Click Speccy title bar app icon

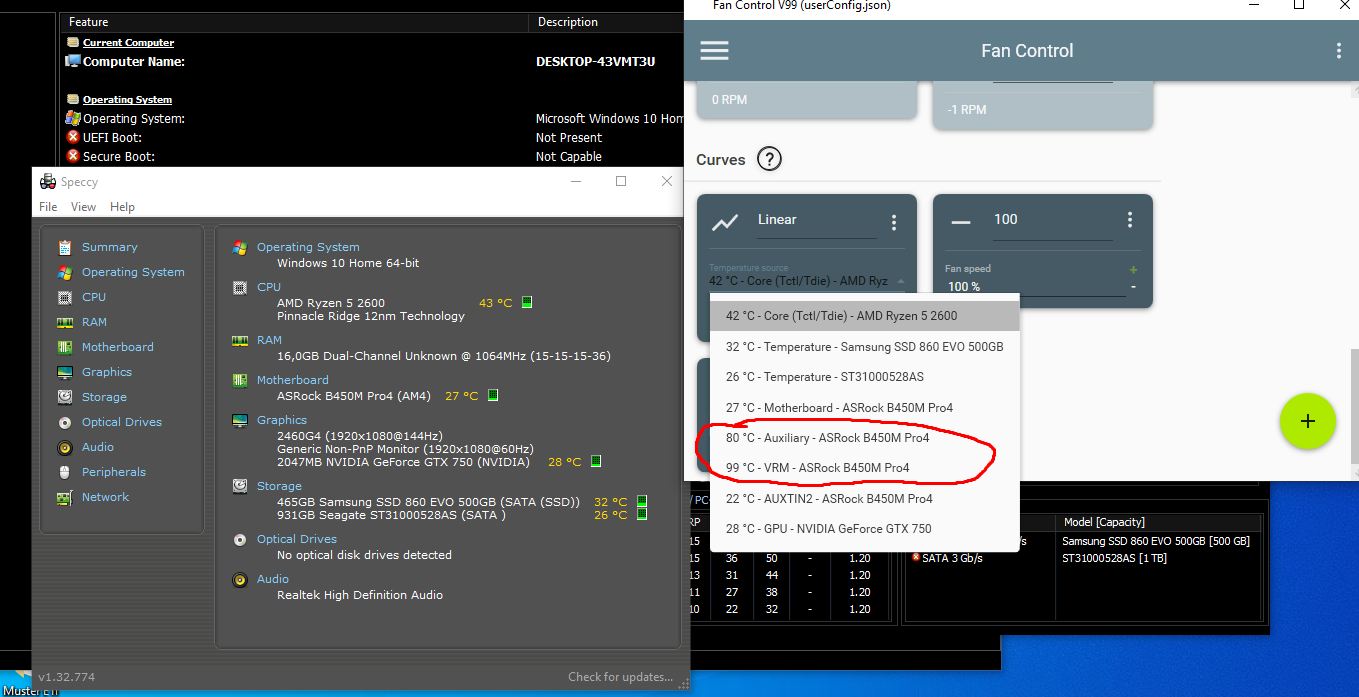tap(48, 182)
